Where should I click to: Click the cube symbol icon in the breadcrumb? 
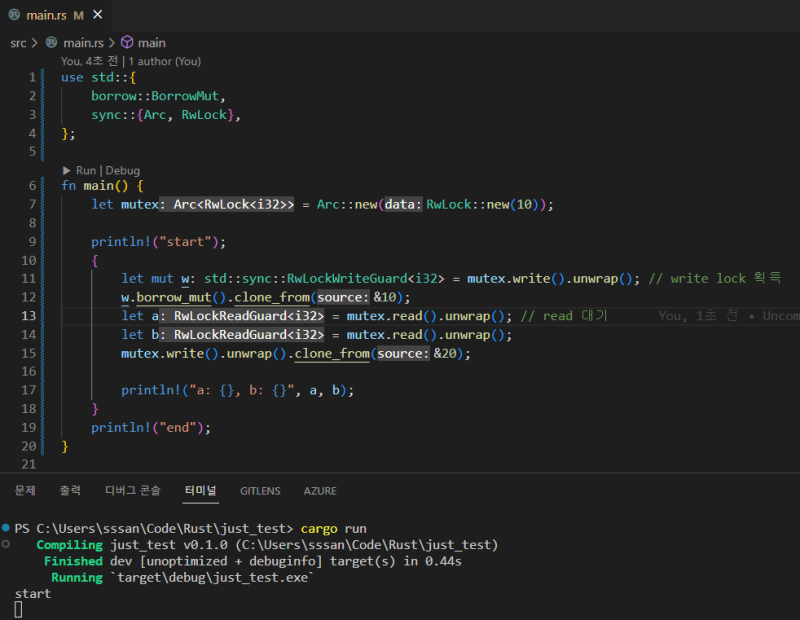click(x=127, y=43)
